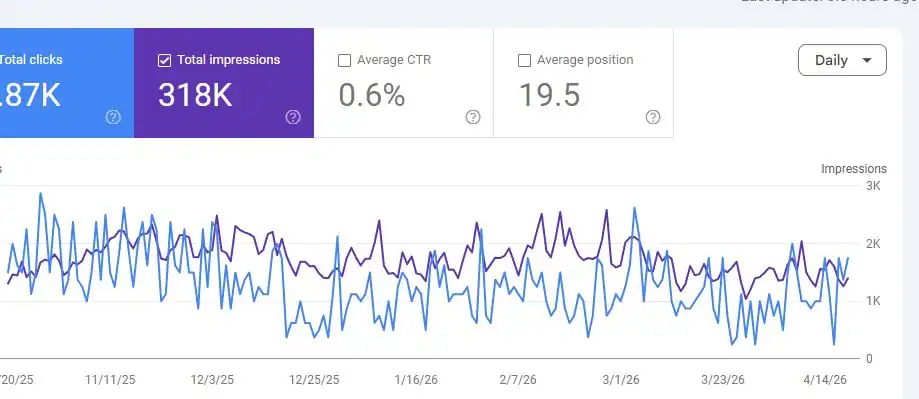
Task: Click the 1/16/26 date label
Action: (416, 380)
